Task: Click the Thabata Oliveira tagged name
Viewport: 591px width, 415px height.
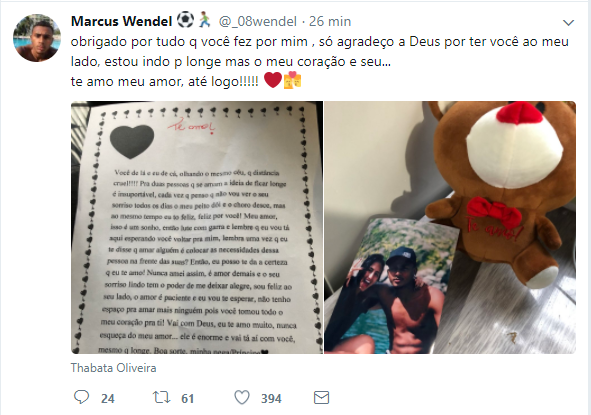Action: click(113, 368)
